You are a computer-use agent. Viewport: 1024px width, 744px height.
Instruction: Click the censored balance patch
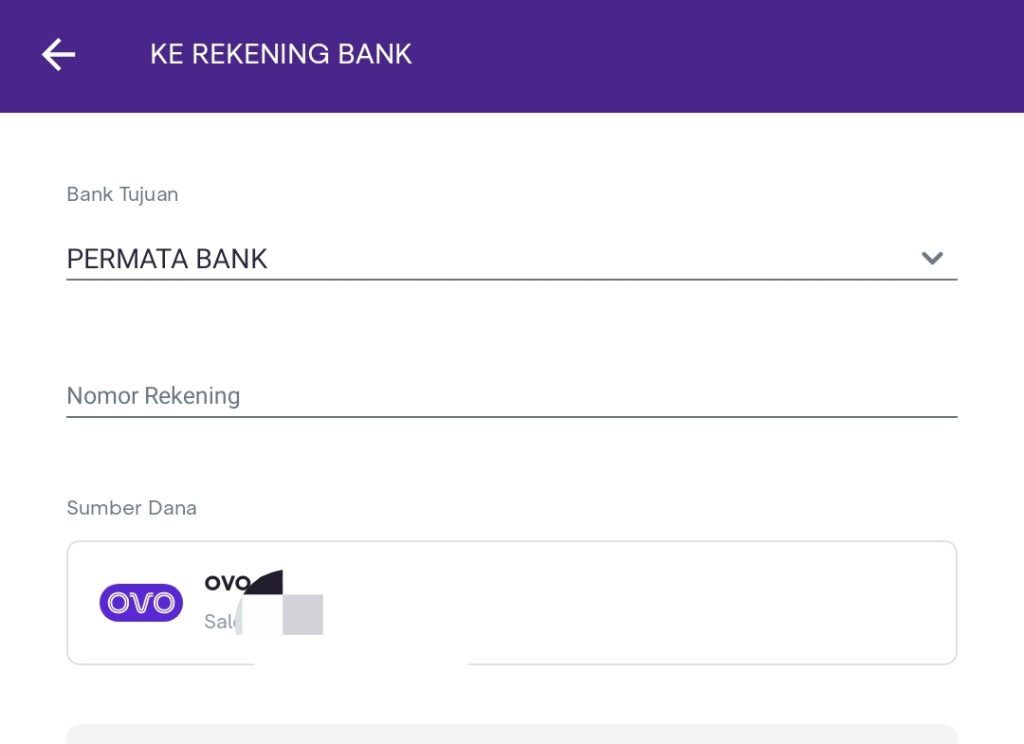pyautogui.click(x=282, y=604)
